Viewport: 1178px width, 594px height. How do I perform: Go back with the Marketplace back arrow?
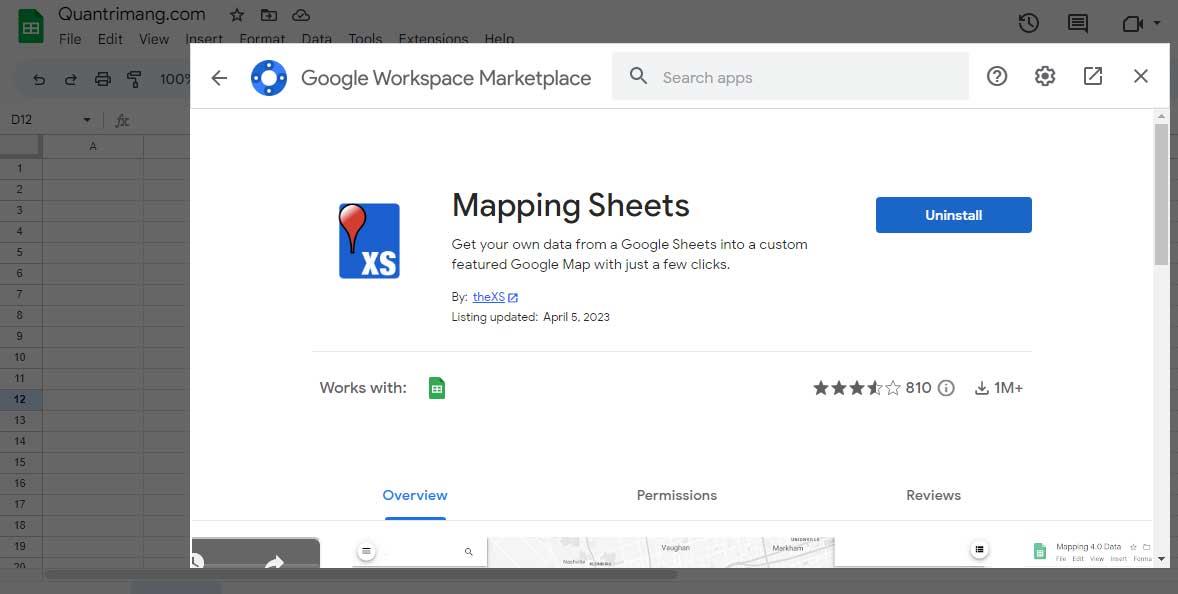219,77
